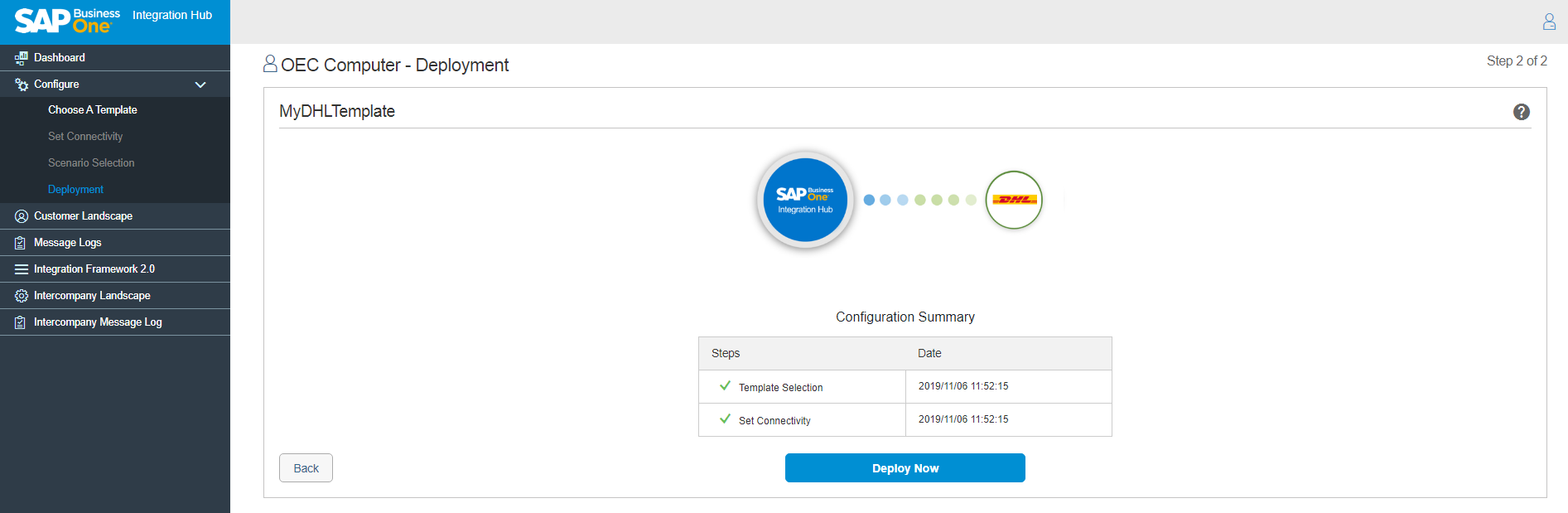This screenshot has height=513, width=1568.
Task: Select the Deployment sidebar item
Action: 75,190
